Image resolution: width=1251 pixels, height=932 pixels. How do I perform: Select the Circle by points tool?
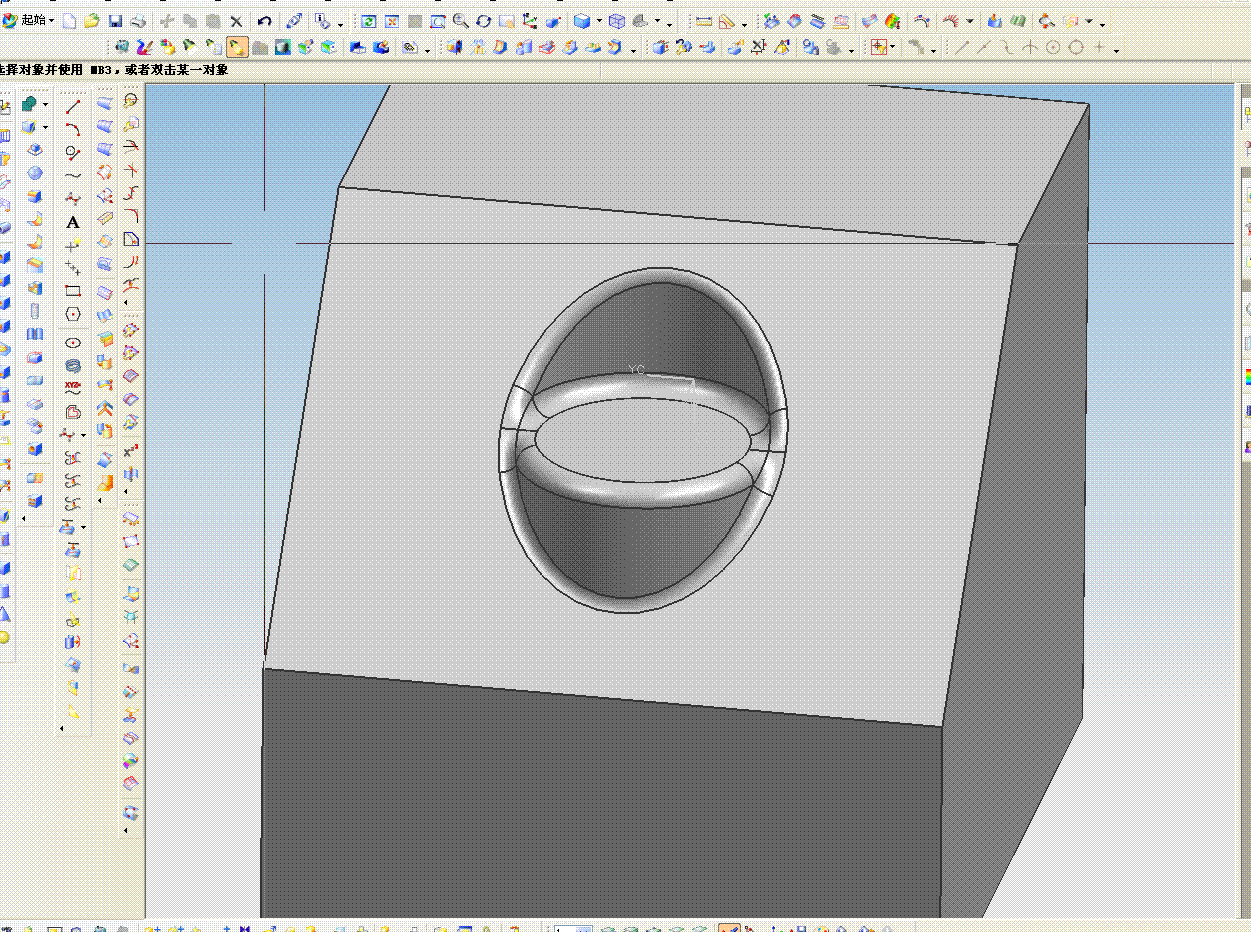click(73, 152)
